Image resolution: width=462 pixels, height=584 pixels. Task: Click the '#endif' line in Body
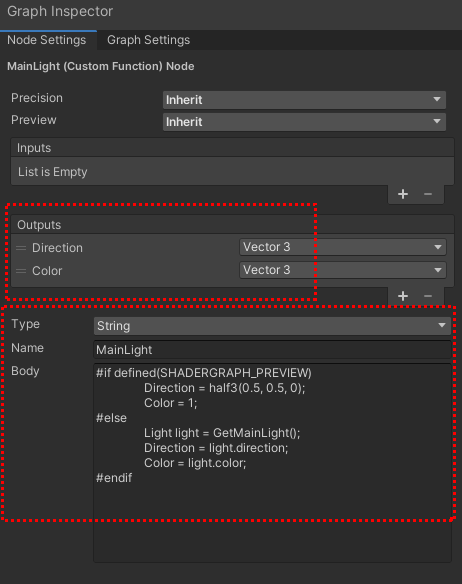(114, 478)
